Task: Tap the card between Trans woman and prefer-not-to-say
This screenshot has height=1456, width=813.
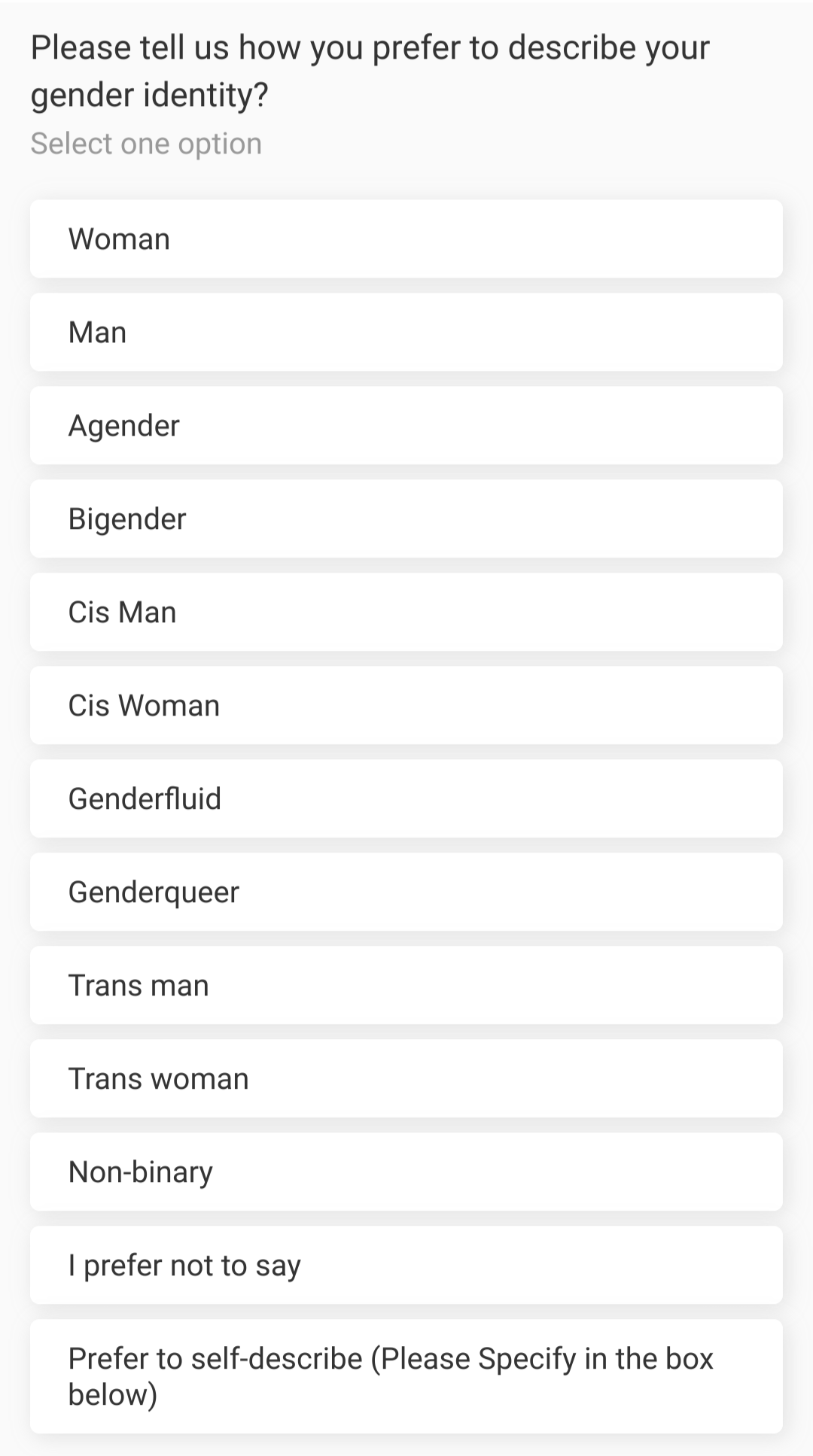Action: point(406,1172)
